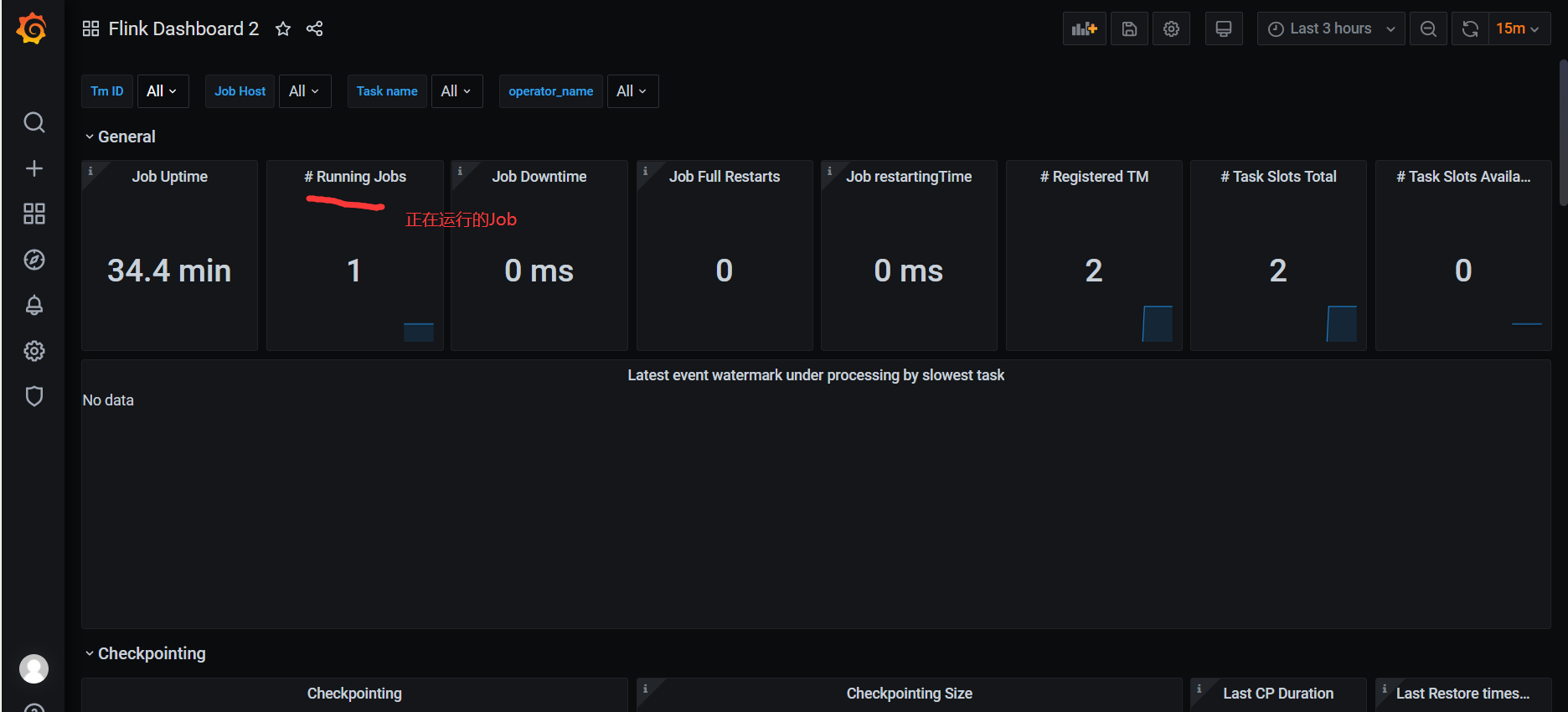Open the Task name All dropdown
1568x712 pixels.
[456, 91]
